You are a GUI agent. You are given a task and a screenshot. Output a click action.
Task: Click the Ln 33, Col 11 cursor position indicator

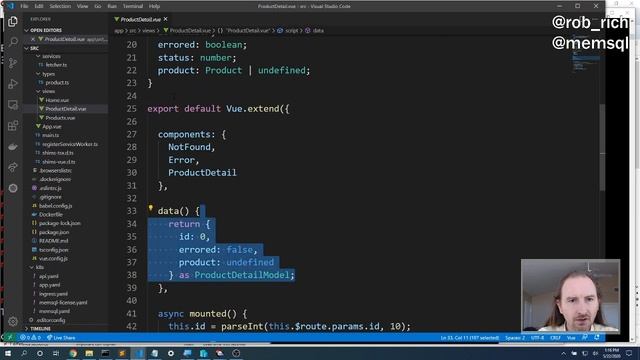pyautogui.click(x=469, y=338)
